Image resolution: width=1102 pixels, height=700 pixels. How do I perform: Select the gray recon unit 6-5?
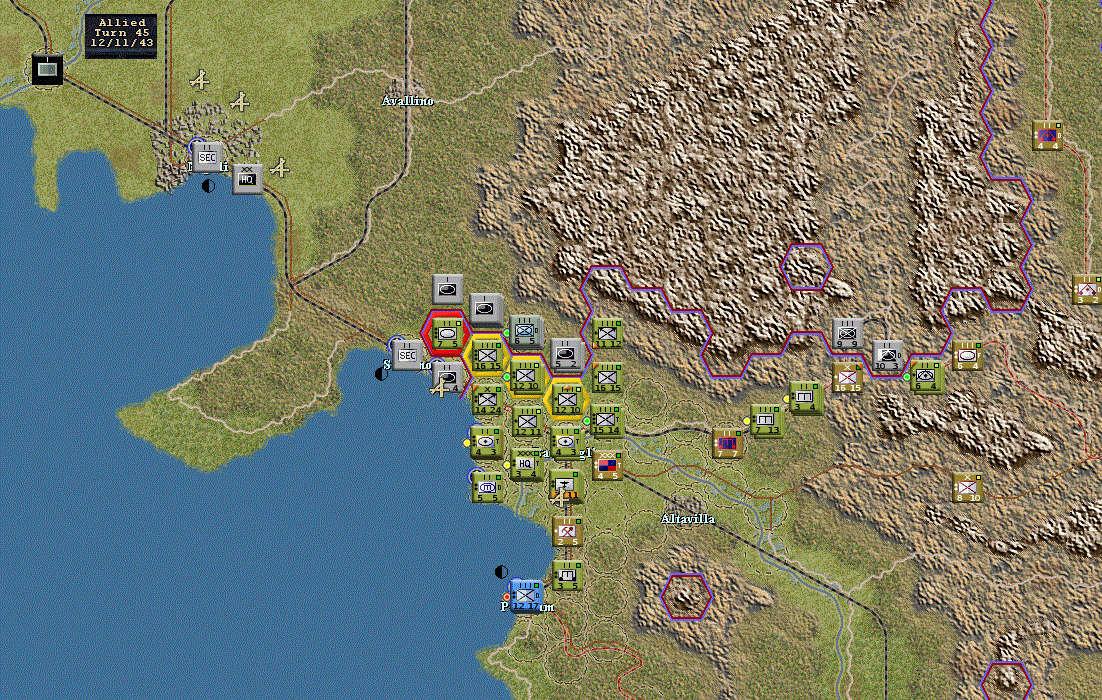(x=524, y=330)
